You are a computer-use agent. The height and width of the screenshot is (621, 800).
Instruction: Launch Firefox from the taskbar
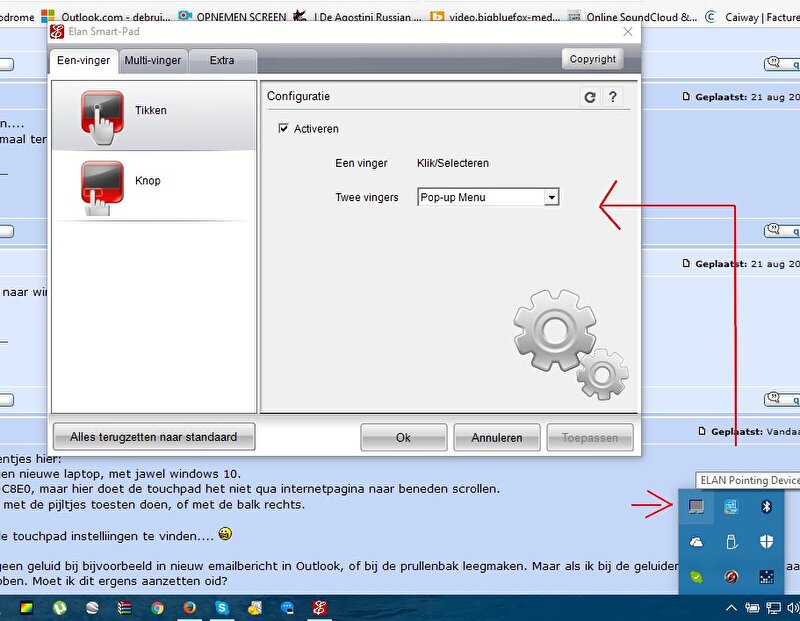pyautogui.click(x=190, y=607)
